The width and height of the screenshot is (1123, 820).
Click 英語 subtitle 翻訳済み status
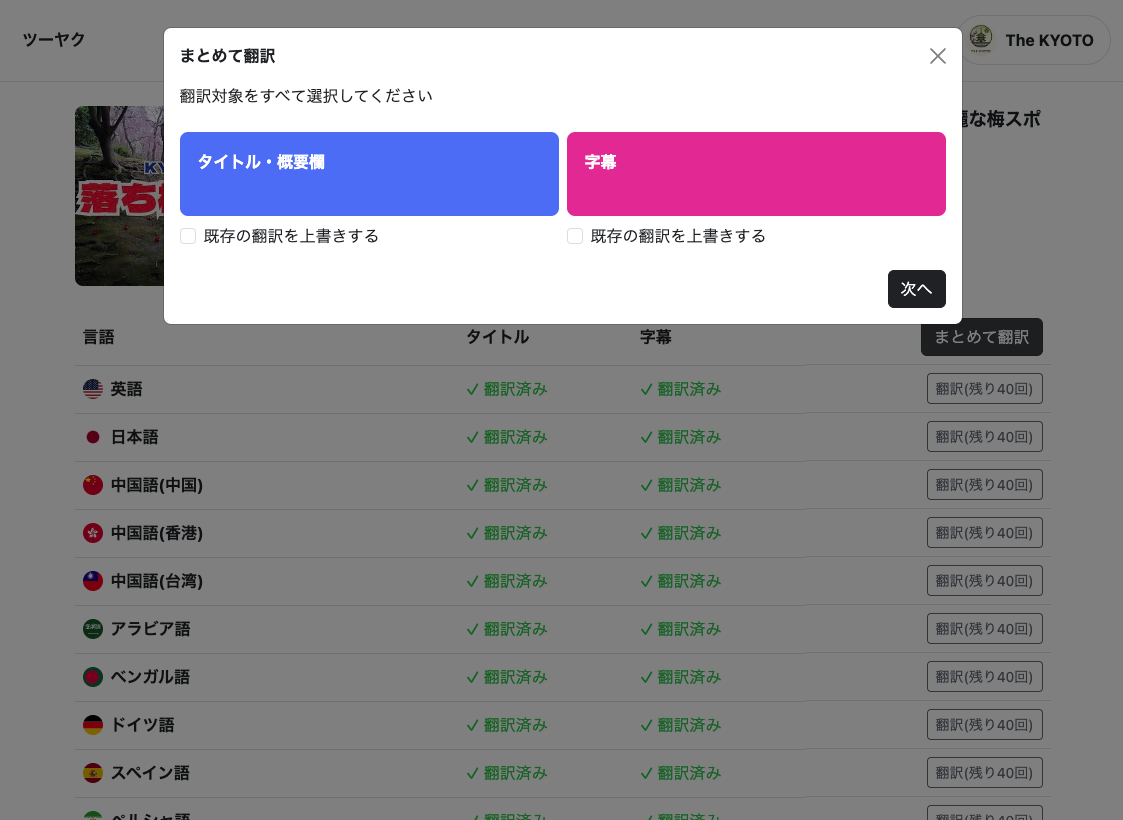[680, 389]
